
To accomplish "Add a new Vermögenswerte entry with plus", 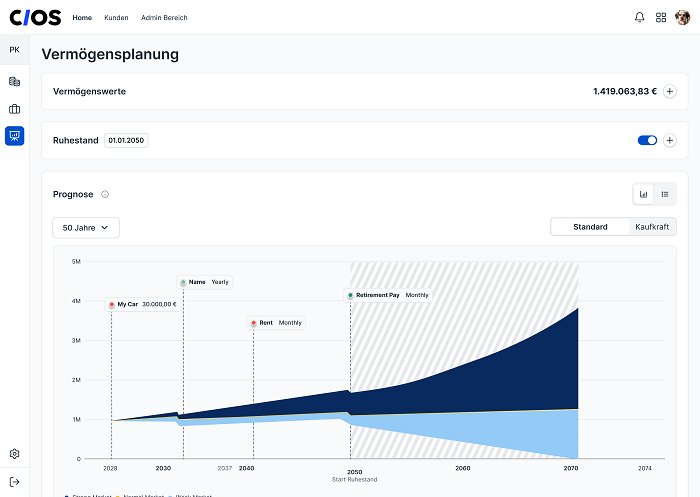I will pyautogui.click(x=669, y=92).
